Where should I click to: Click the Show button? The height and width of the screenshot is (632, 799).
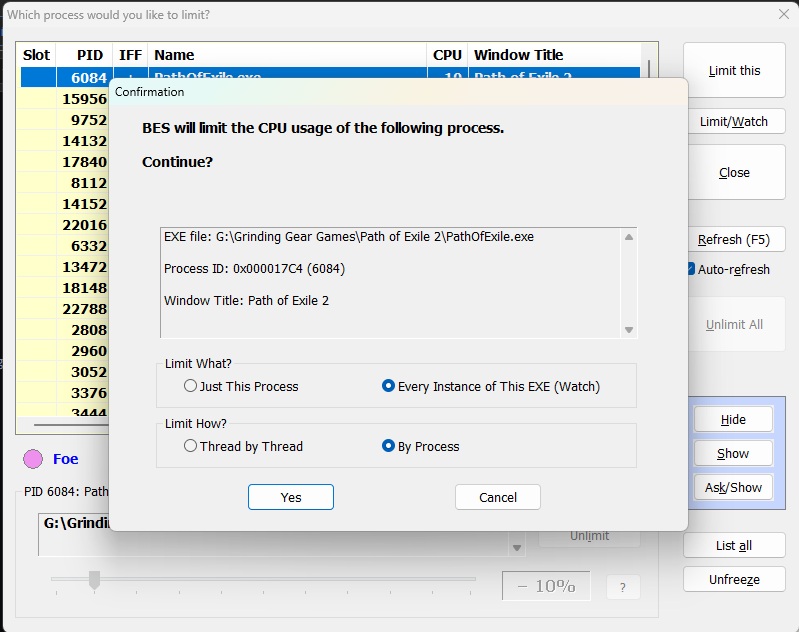click(733, 453)
